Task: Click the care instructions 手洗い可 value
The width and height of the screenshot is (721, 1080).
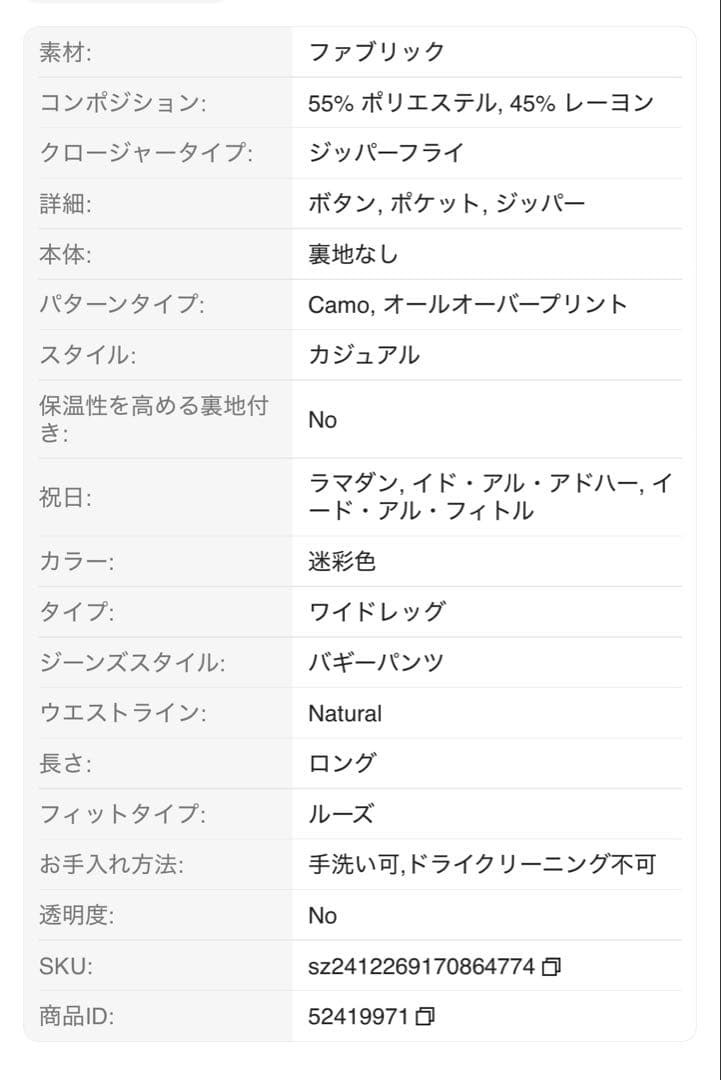Action: click(x=354, y=864)
